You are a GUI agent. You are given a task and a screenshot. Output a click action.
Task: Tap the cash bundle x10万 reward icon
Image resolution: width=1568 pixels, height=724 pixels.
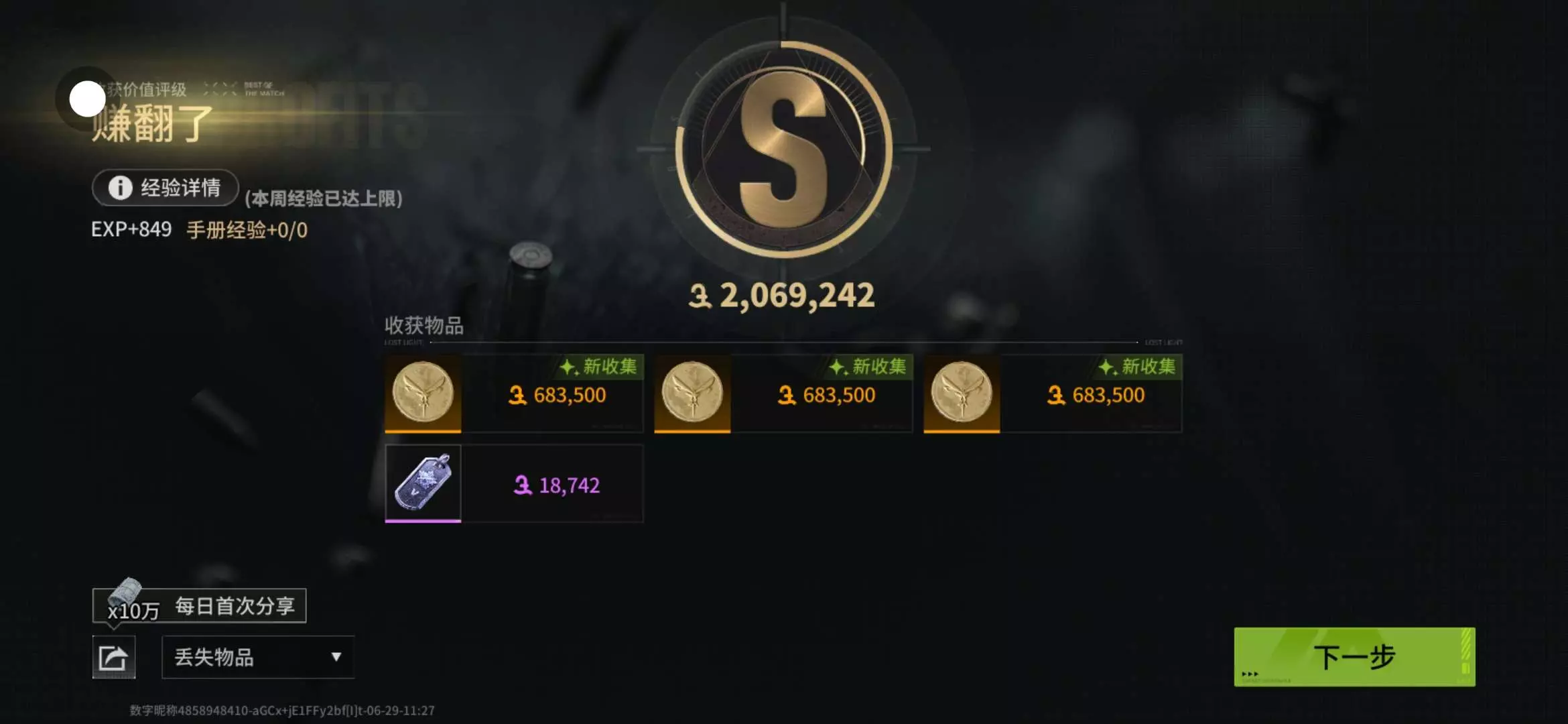point(125,593)
